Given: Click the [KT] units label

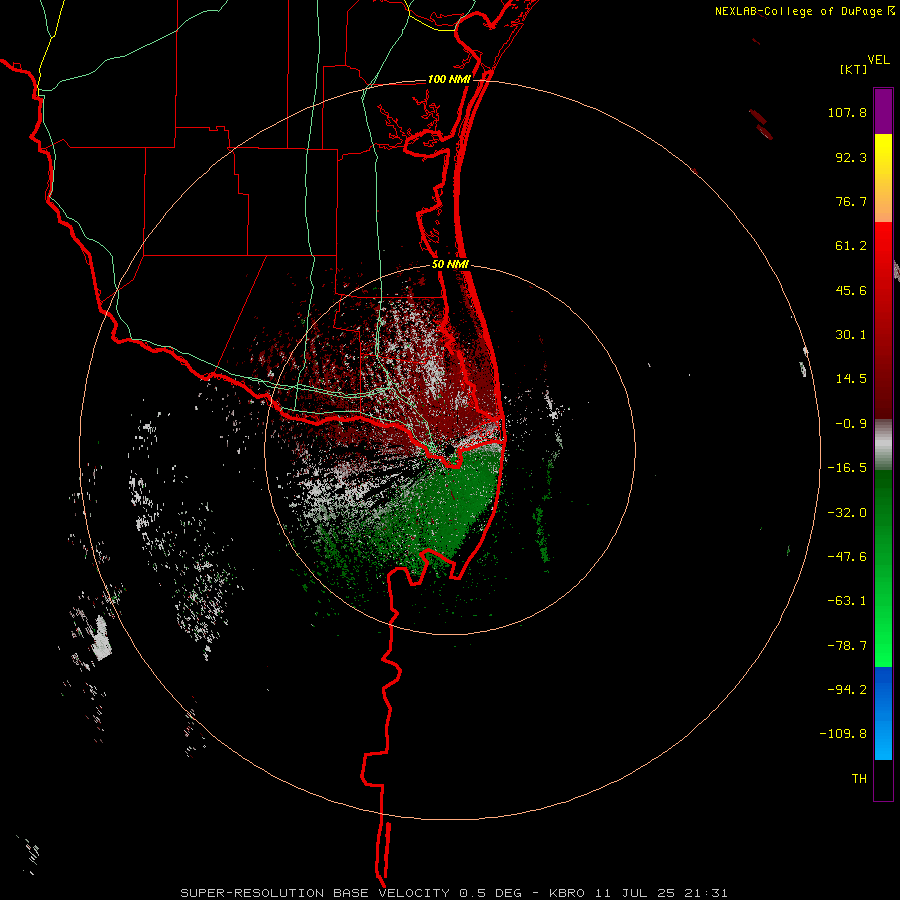Looking at the screenshot, I should (x=853, y=69).
